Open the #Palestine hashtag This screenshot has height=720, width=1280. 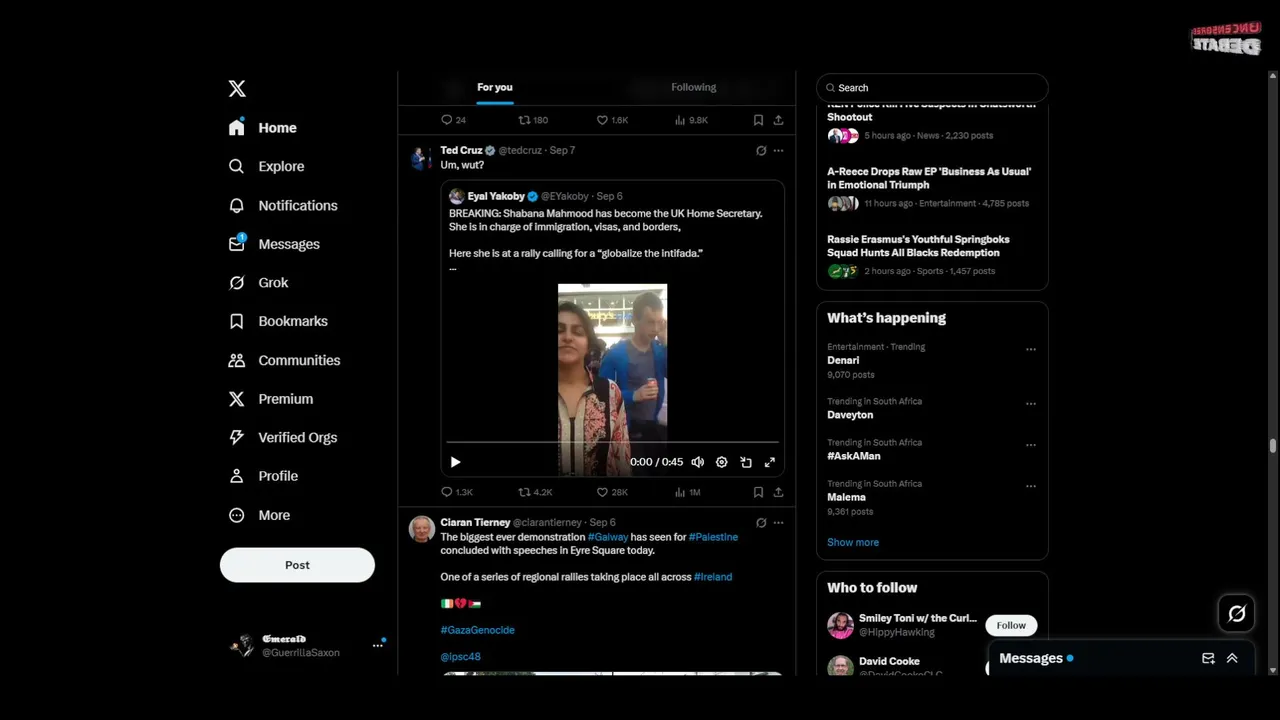pos(713,537)
